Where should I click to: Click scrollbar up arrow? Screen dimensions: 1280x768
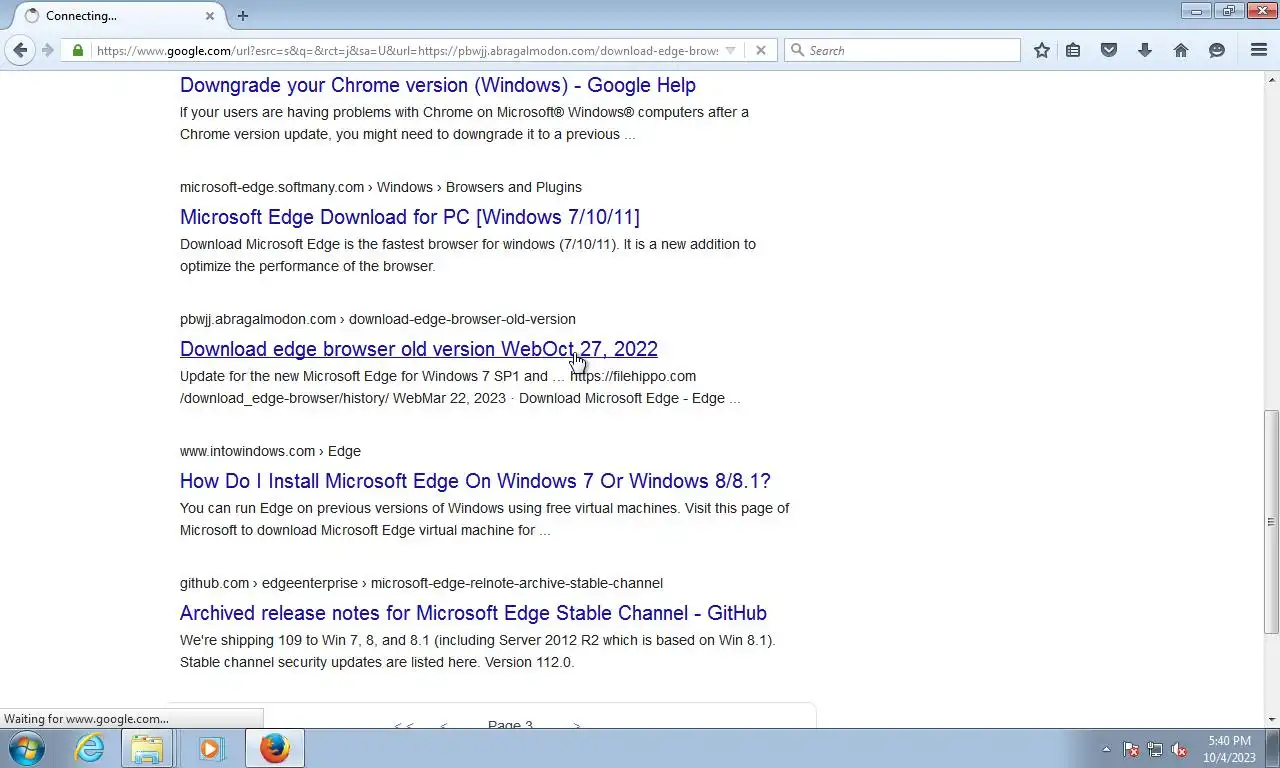[x=1272, y=78]
